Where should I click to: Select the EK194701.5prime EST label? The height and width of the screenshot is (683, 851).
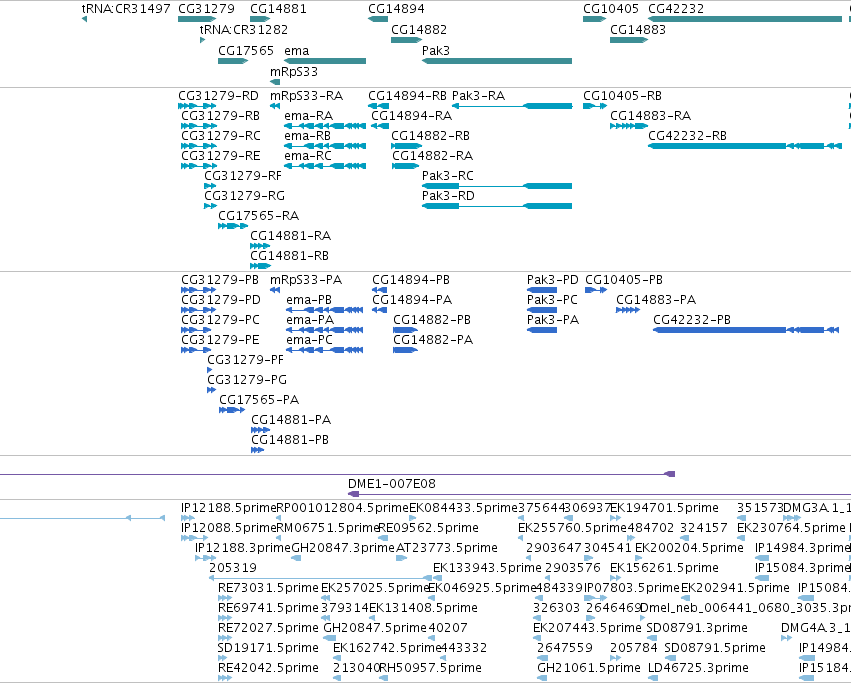[664, 508]
